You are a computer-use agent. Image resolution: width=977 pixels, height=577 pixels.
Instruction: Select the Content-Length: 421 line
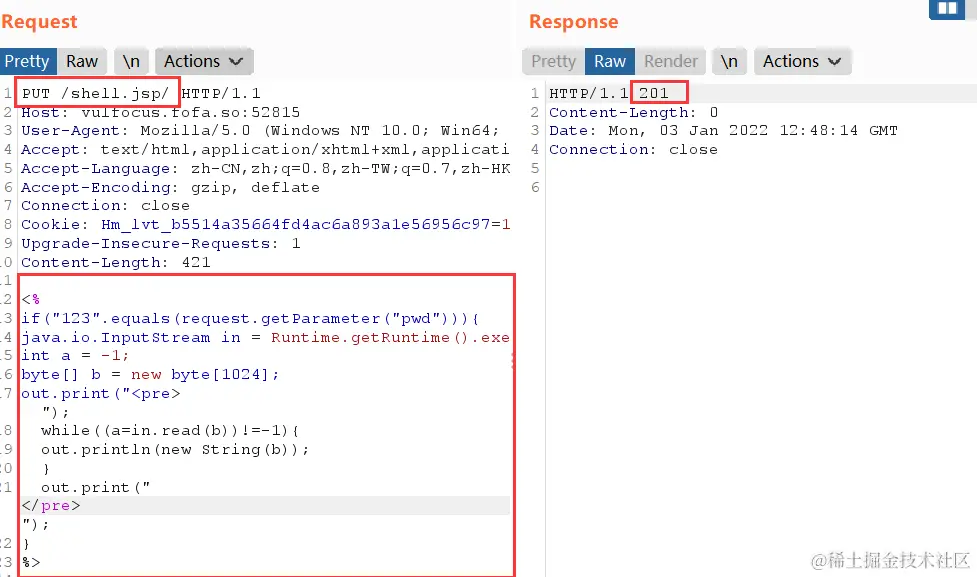(x=116, y=262)
